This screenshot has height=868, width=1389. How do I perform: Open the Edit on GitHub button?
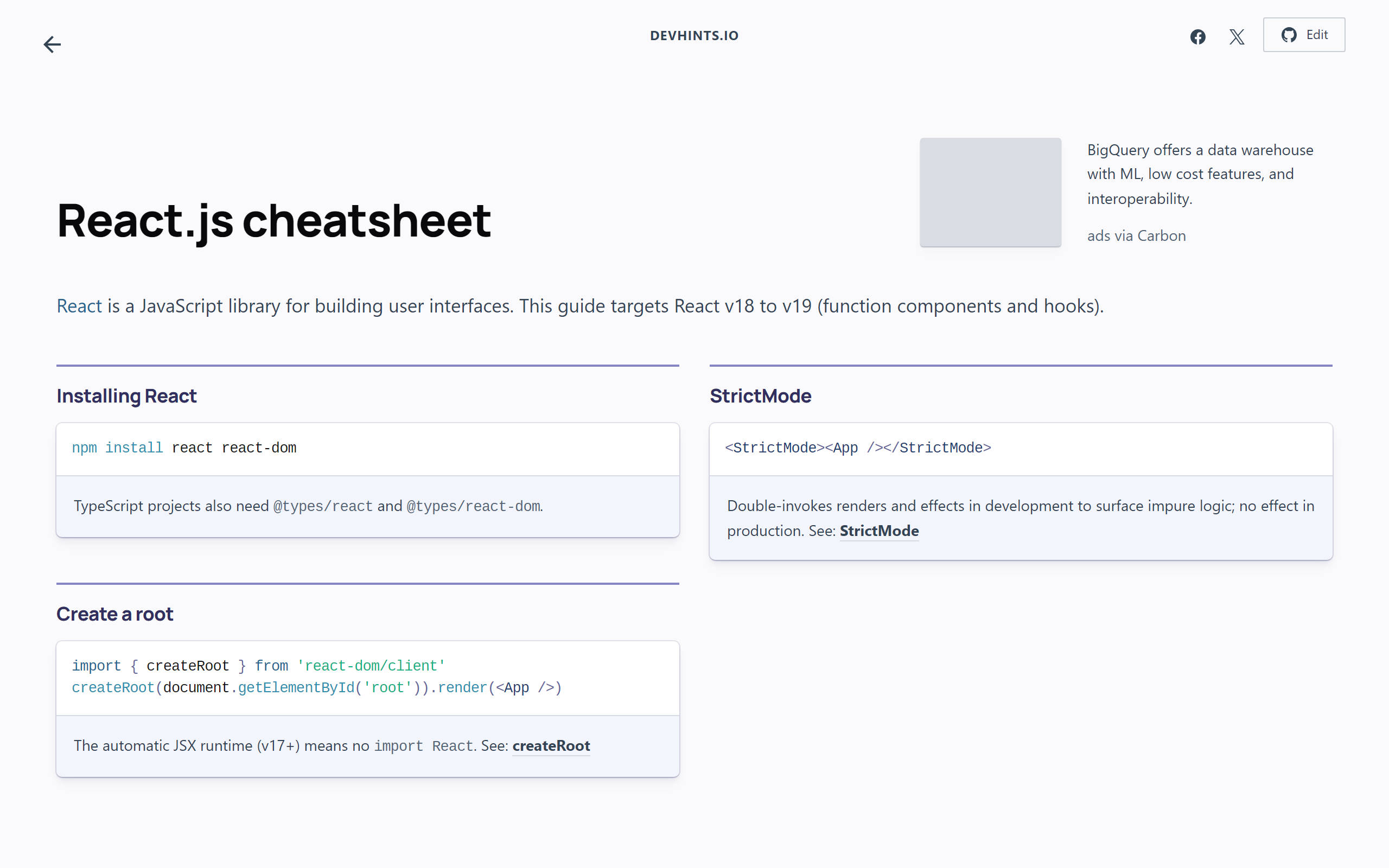coord(1303,35)
